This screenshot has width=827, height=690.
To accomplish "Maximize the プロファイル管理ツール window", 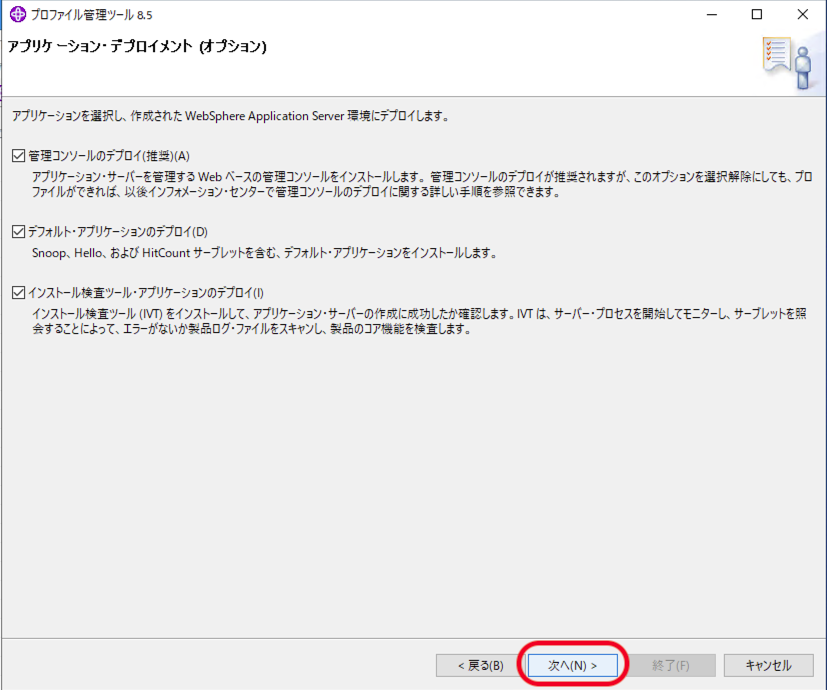I will coord(757,14).
